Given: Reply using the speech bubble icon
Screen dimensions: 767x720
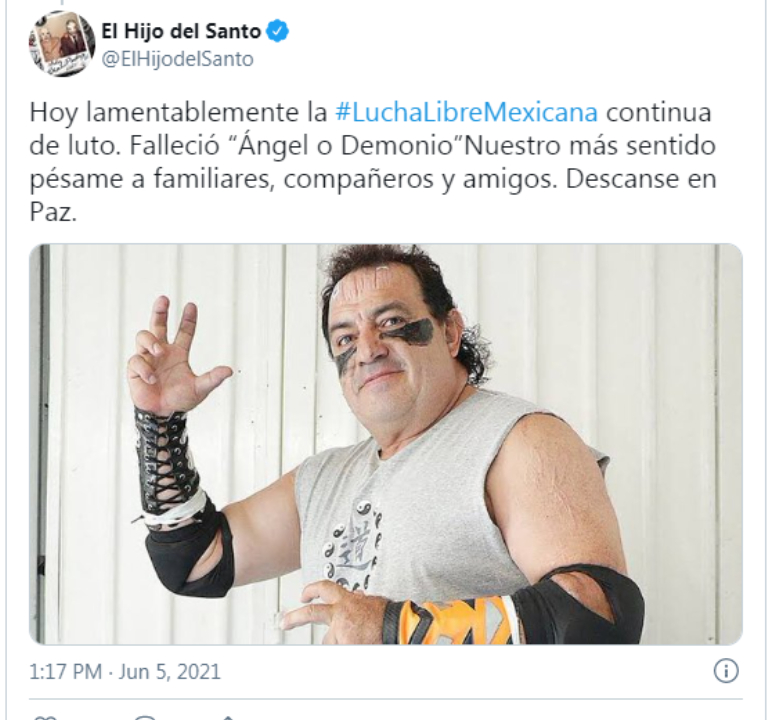Looking at the screenshot, I should [145, 717].
